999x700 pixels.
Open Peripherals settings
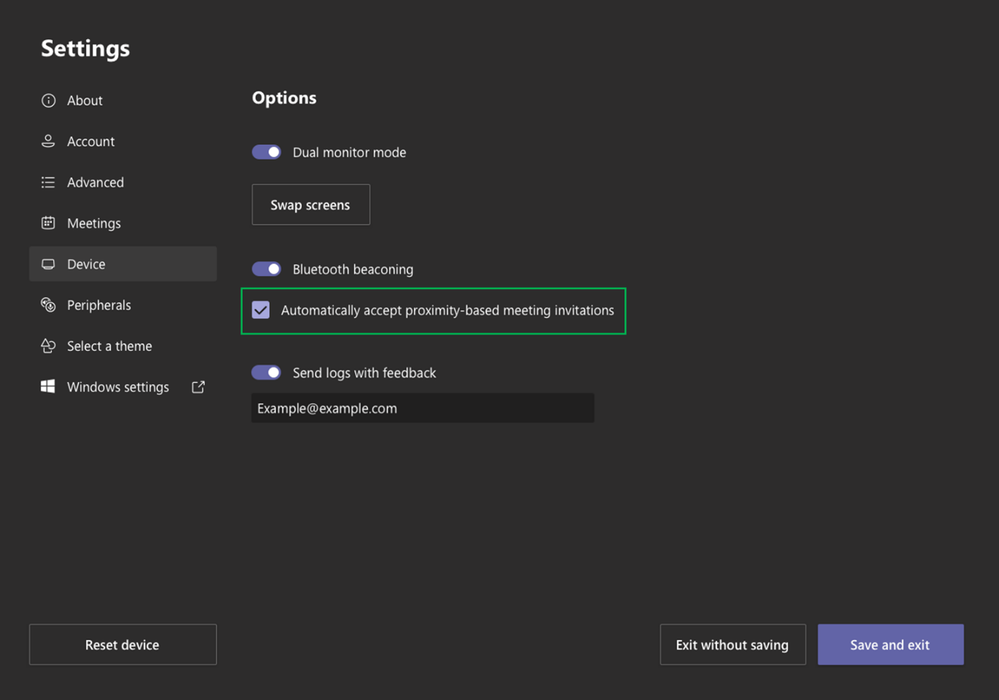pos(123,305)
